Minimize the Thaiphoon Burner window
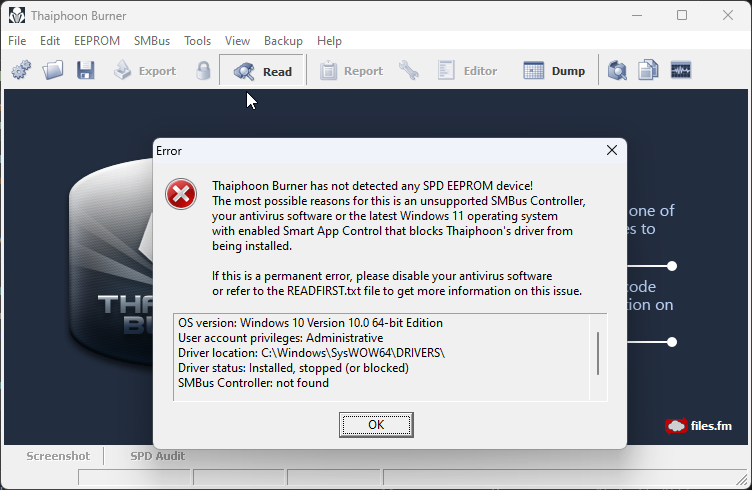This screenshot has height=490, width=752. tap(637, 15)
